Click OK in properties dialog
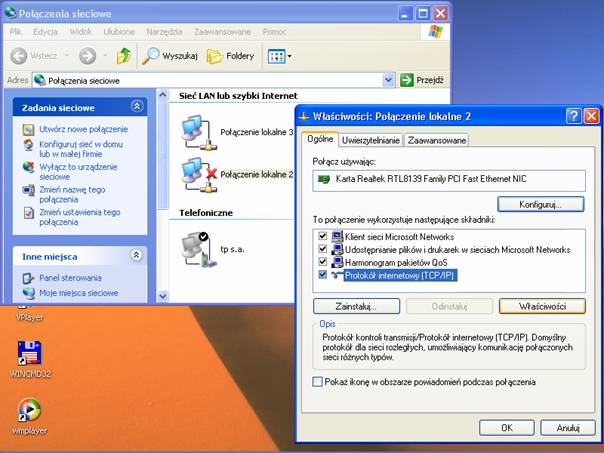The width and height of the screenshot is (604, 453). (x=507, y=428)
